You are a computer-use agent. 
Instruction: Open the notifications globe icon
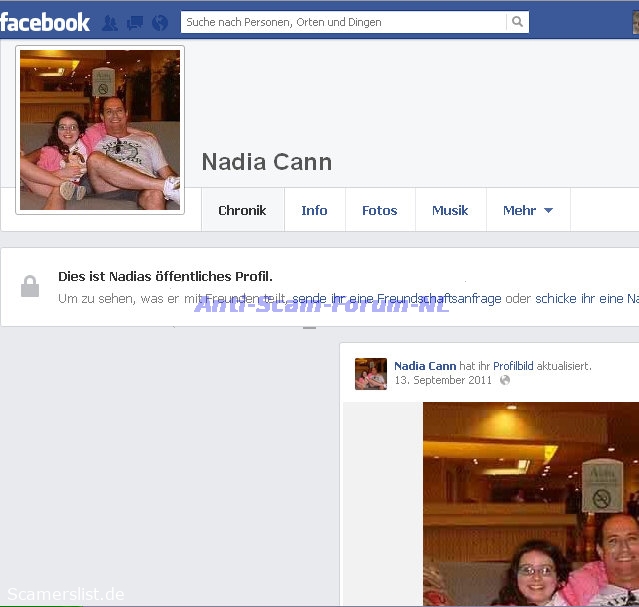(x=160, y=22)
